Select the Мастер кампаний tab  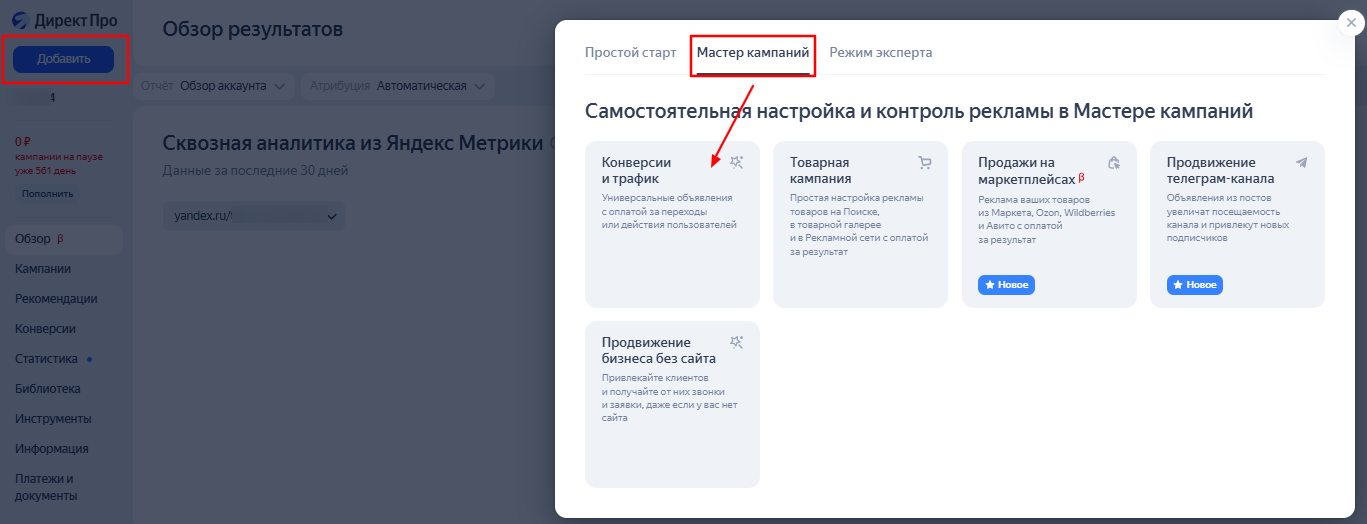752,53
